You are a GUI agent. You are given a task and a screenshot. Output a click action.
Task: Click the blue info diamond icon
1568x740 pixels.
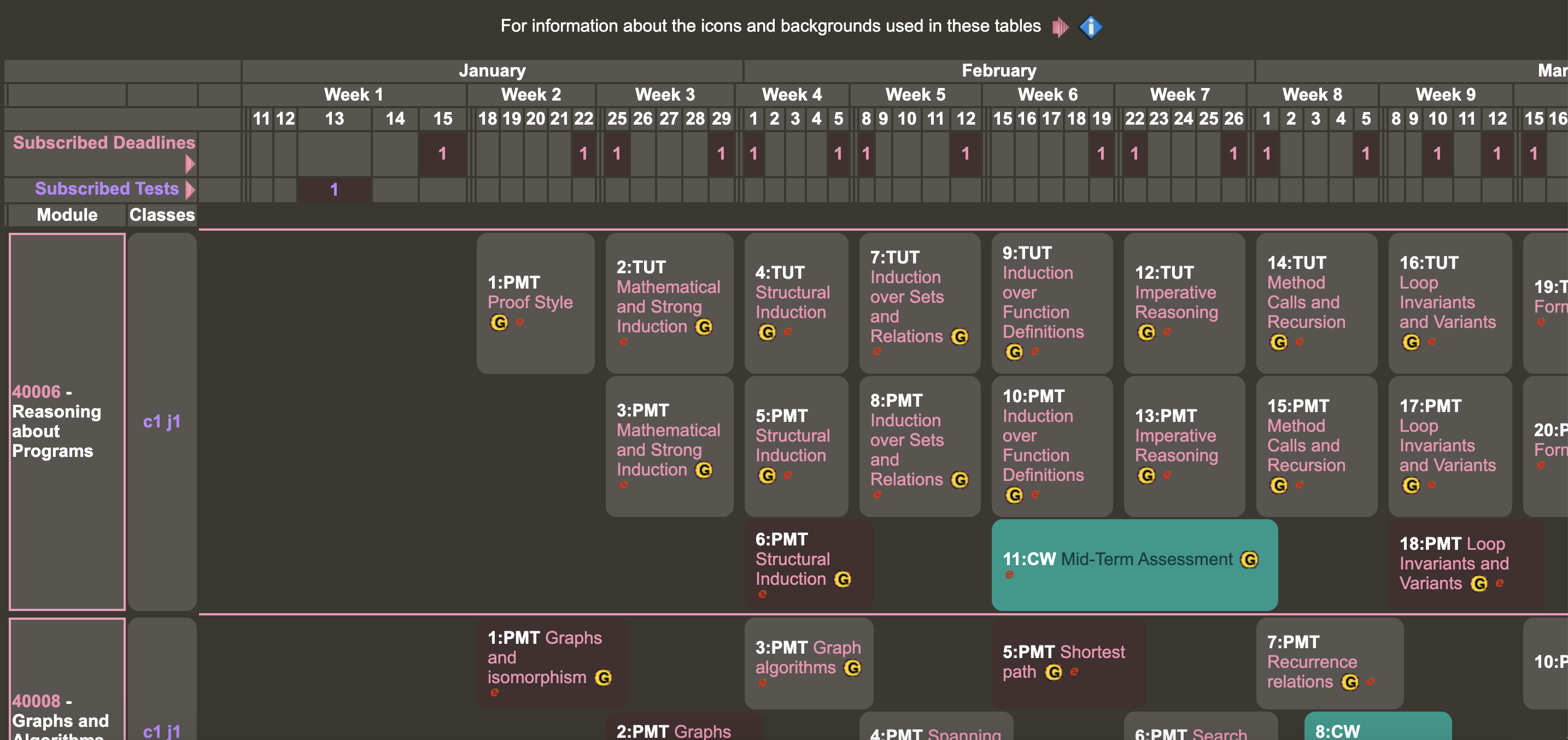pos(1090,27)
